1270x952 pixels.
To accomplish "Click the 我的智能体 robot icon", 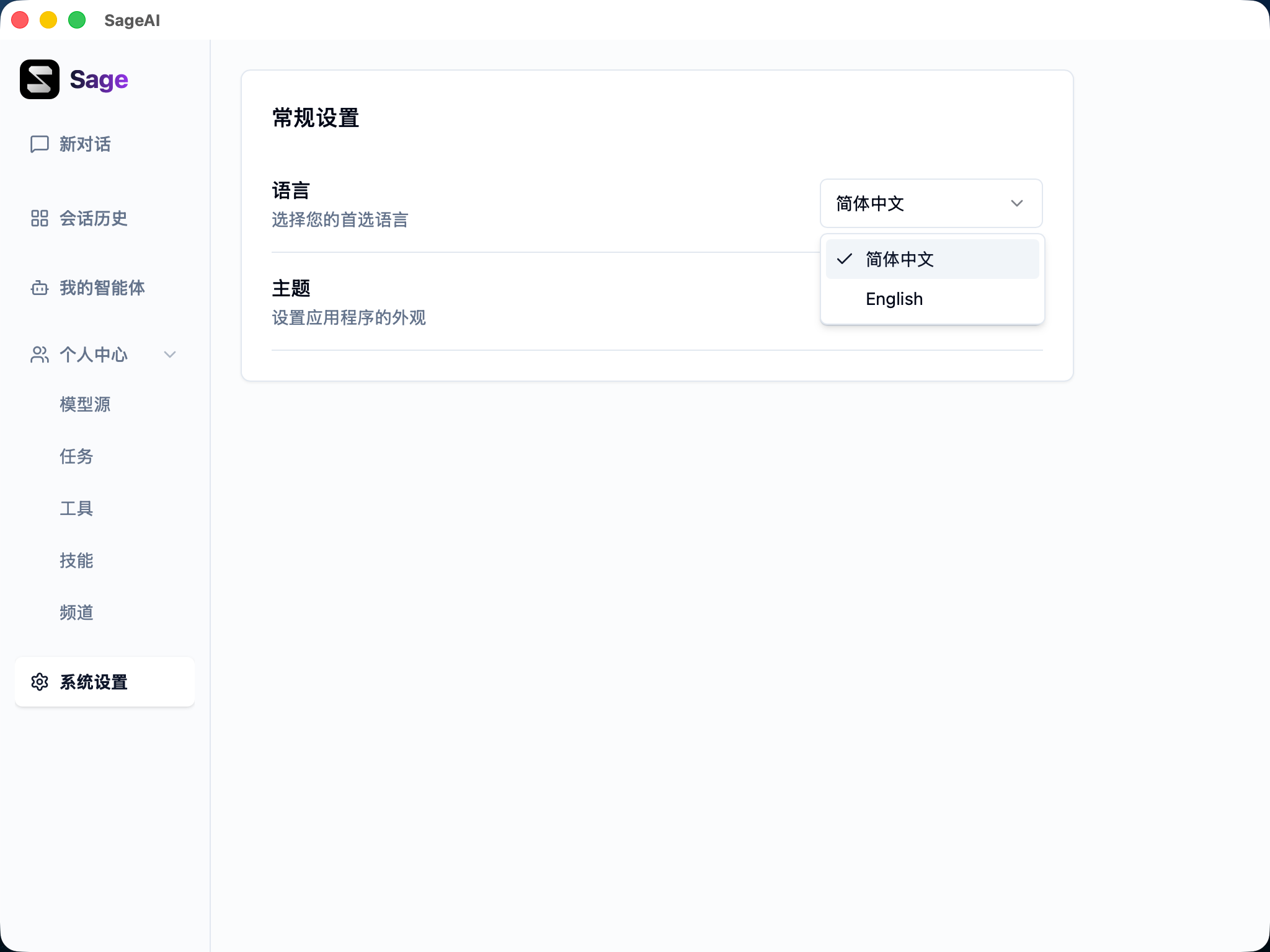I will tap(39, 288).
